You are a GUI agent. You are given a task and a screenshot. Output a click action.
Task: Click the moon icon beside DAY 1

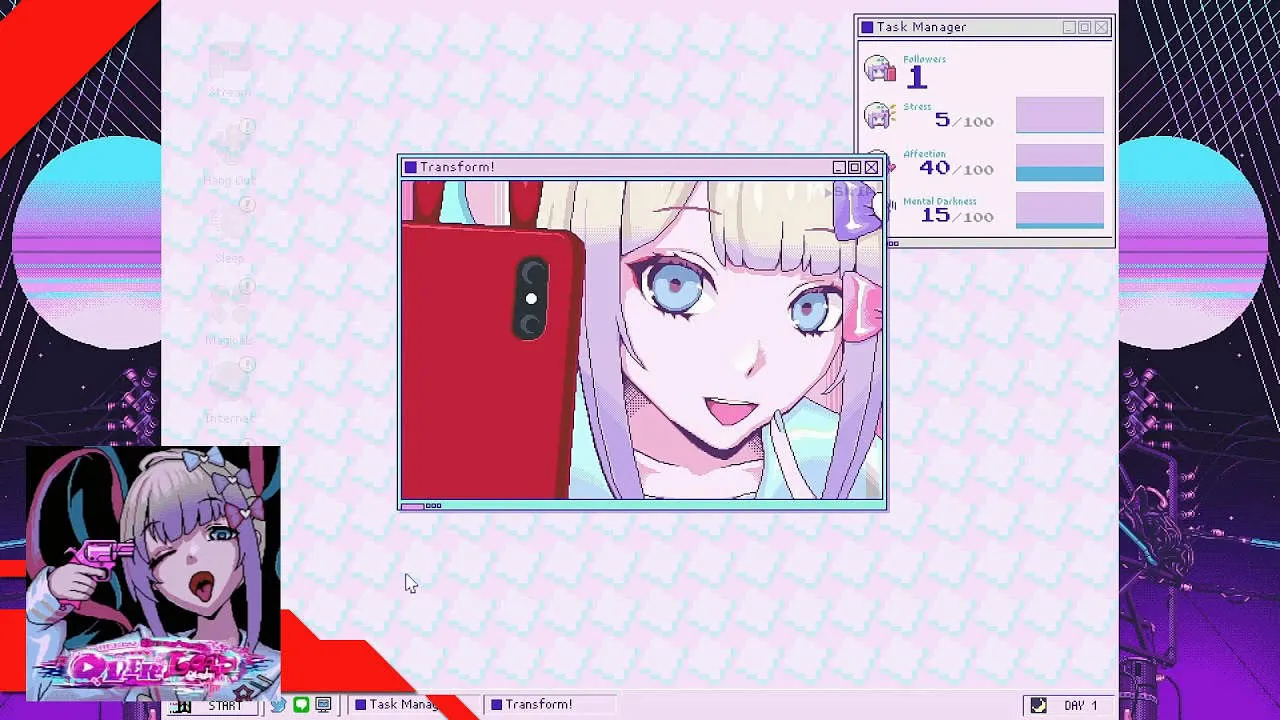[x=1038, y=705]
